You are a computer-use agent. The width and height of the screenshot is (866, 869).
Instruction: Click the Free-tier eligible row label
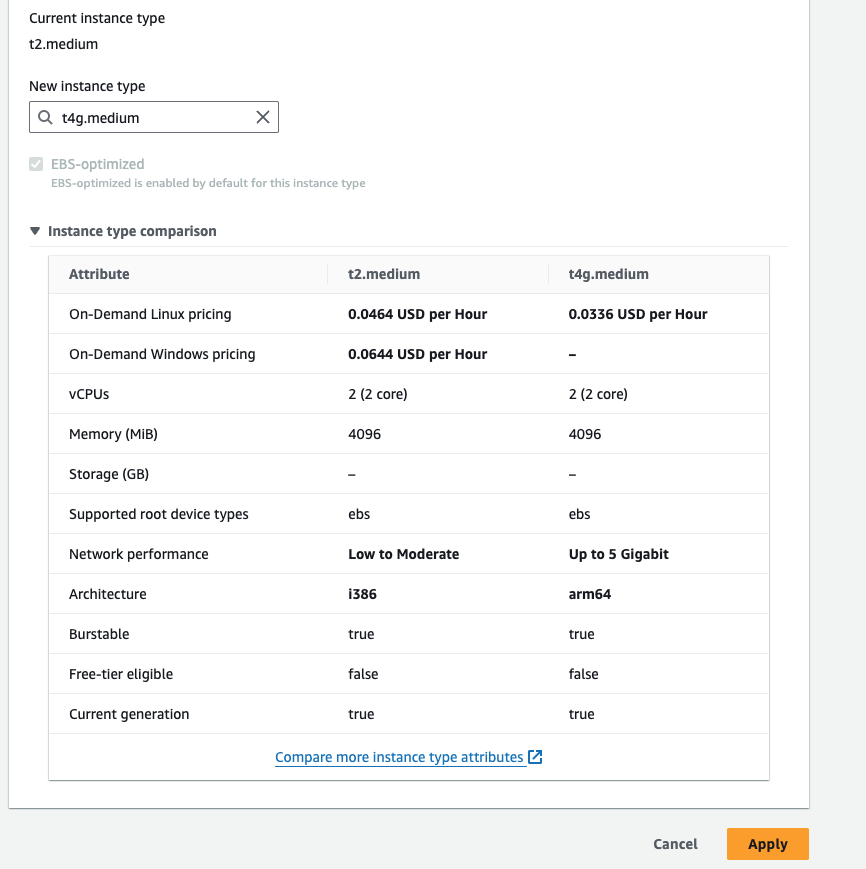coord(121,674)
